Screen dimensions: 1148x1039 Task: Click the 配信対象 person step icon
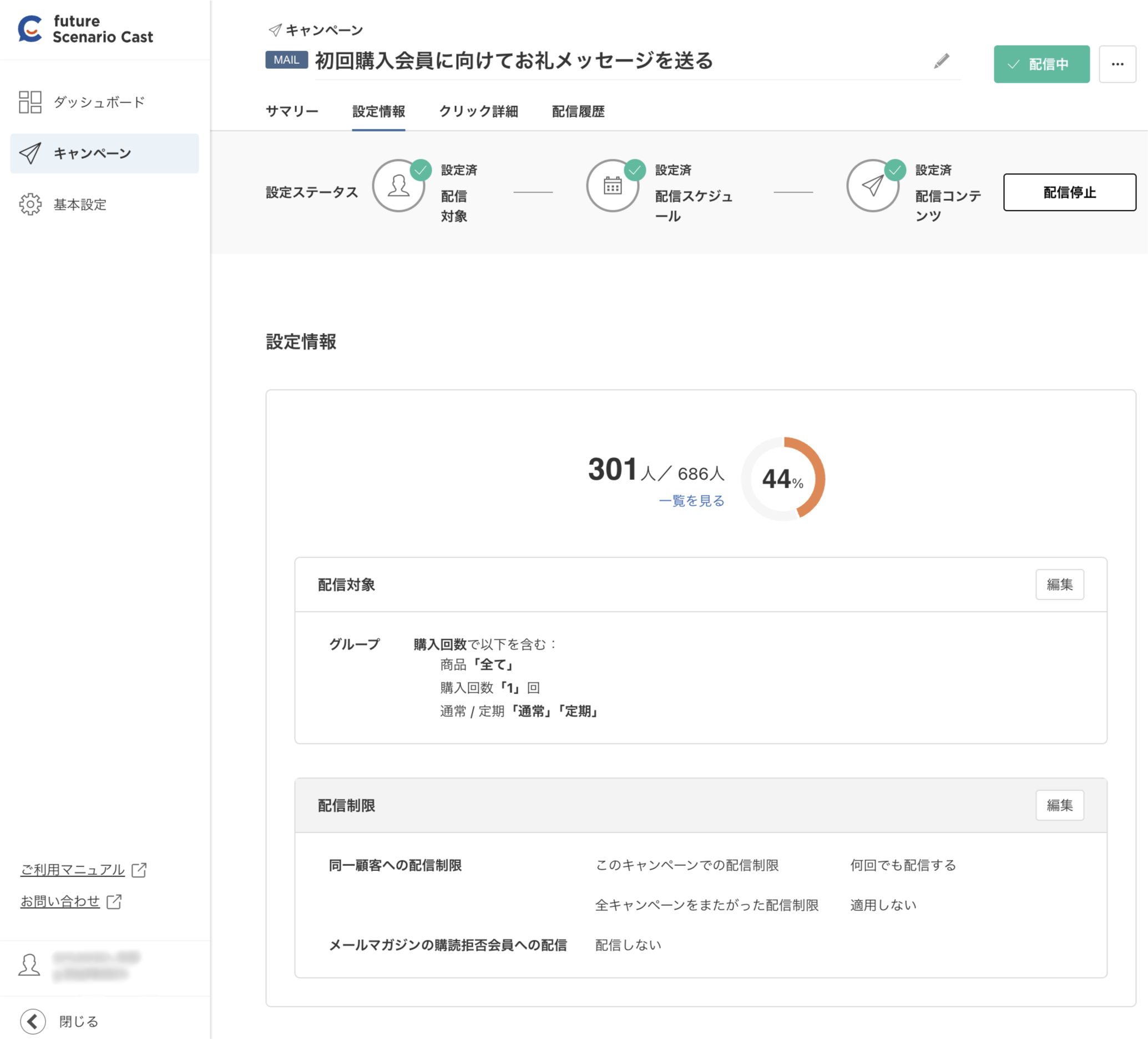click(x=398, y=186)
